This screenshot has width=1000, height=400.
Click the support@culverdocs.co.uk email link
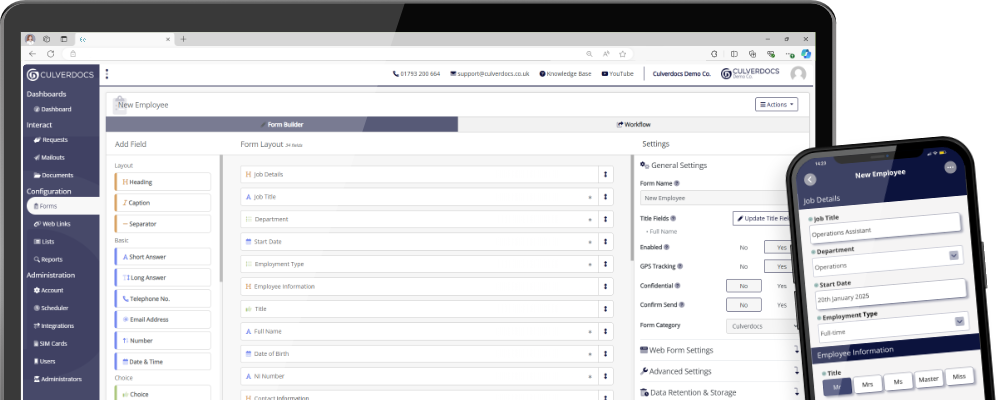(490, 74)
